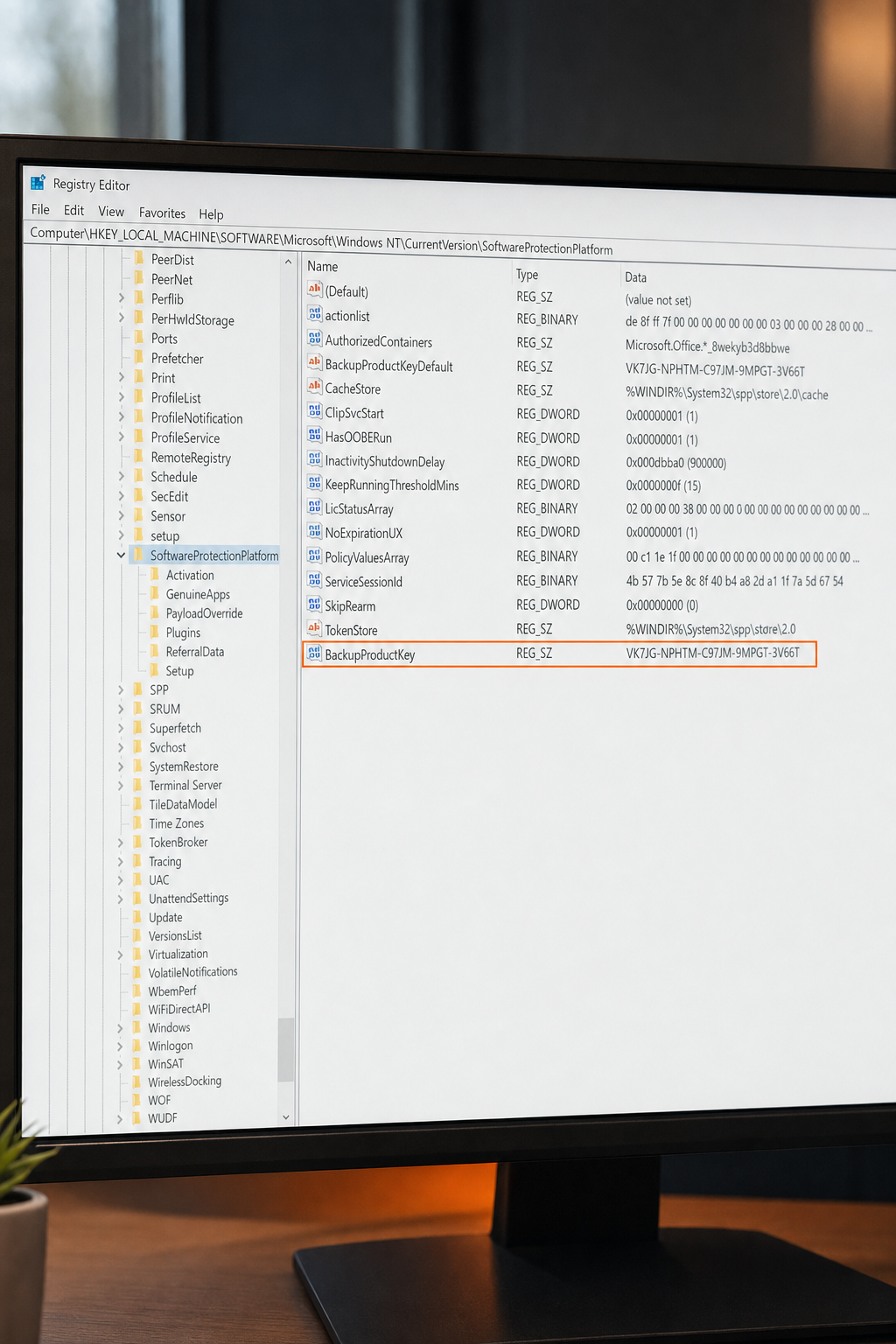The image size is (896, 1344).
Task: Click the folder icon of Winlogon key
Action: [136, 1045]
